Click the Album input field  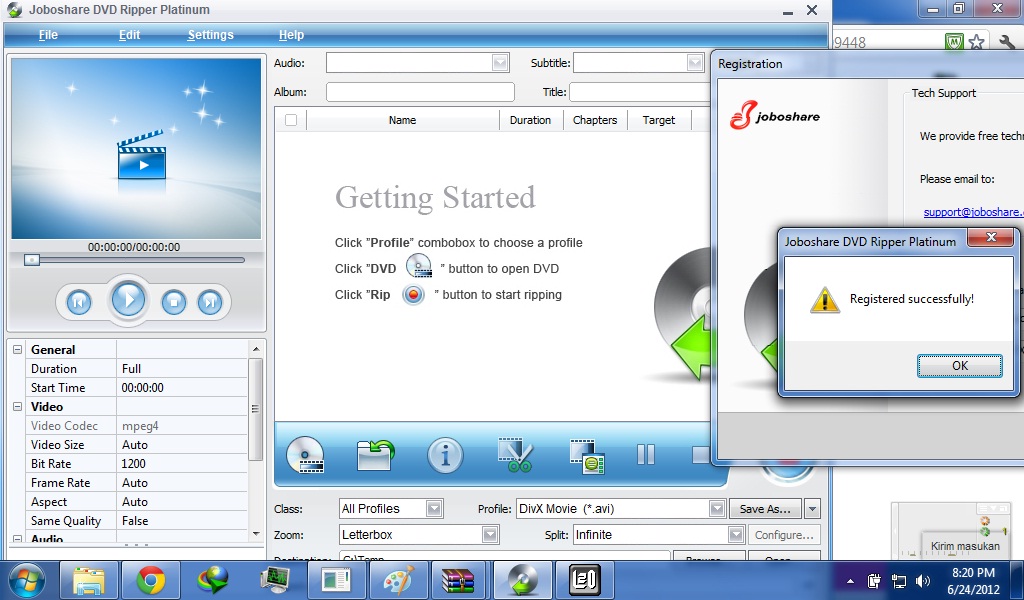(420, 92)
